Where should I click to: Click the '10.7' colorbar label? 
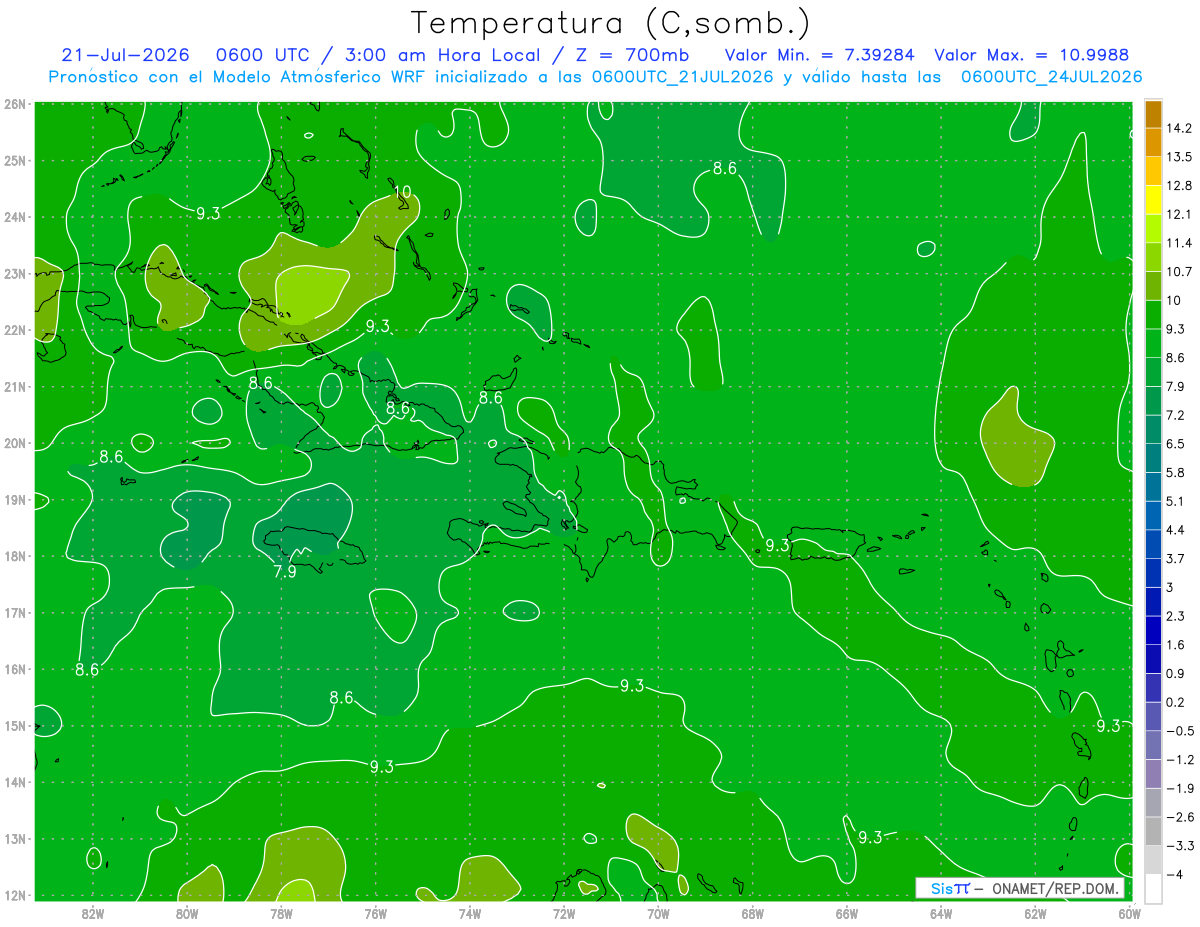(1178, 271)
